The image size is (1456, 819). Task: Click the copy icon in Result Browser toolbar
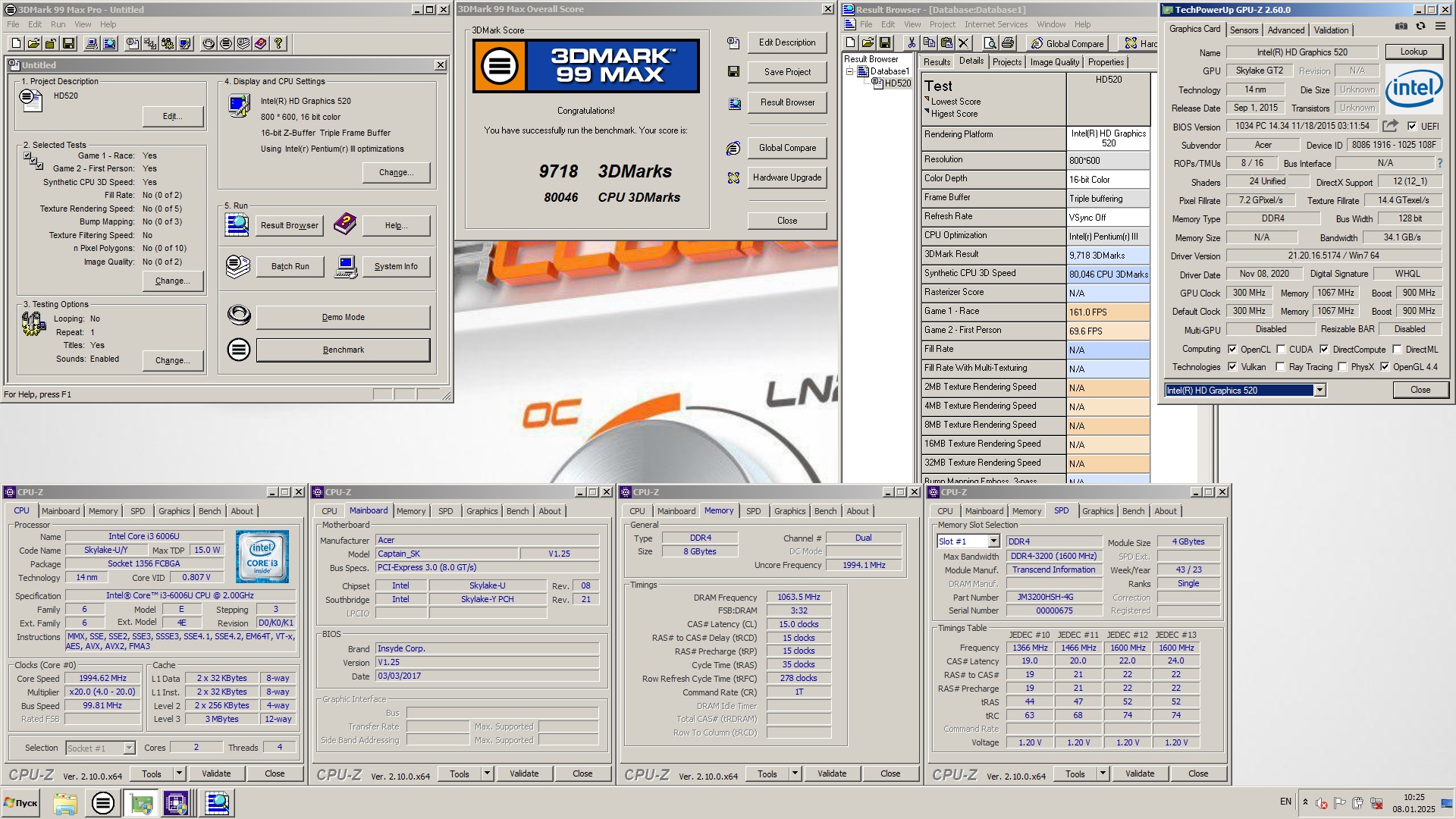930,43
